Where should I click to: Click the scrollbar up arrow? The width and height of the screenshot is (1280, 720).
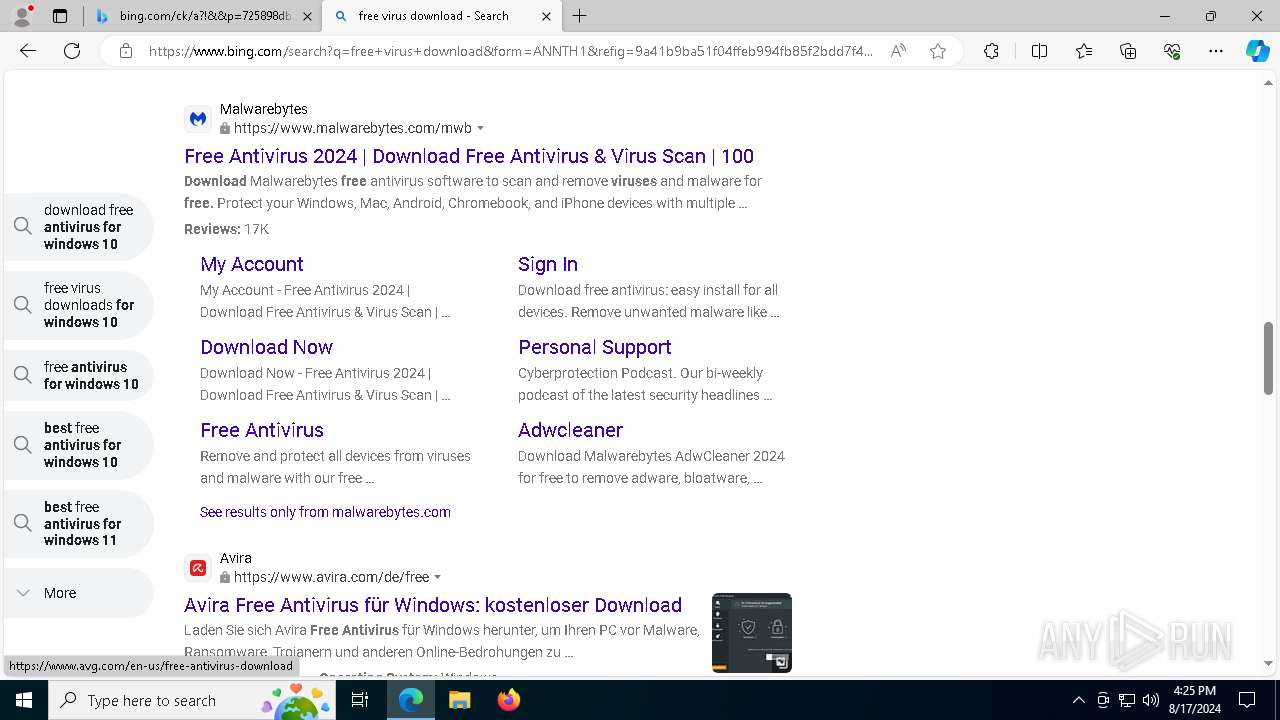[1269, 82]
